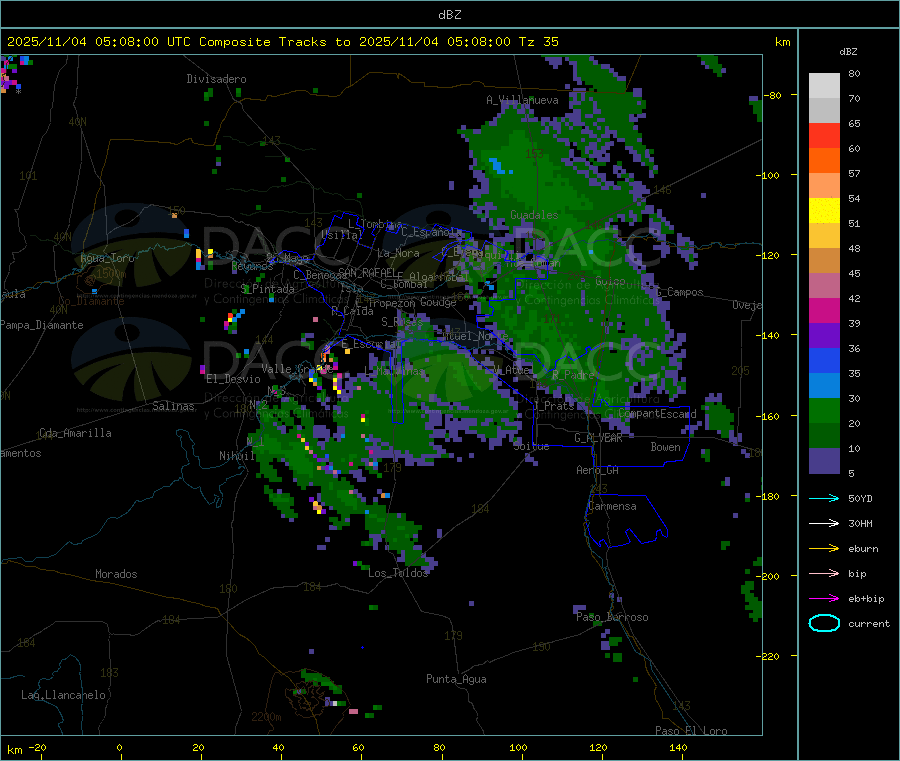Click the Paso_Barroso map label
The width and height of the screenshot is (900, 761).
(x=612, y=617)
